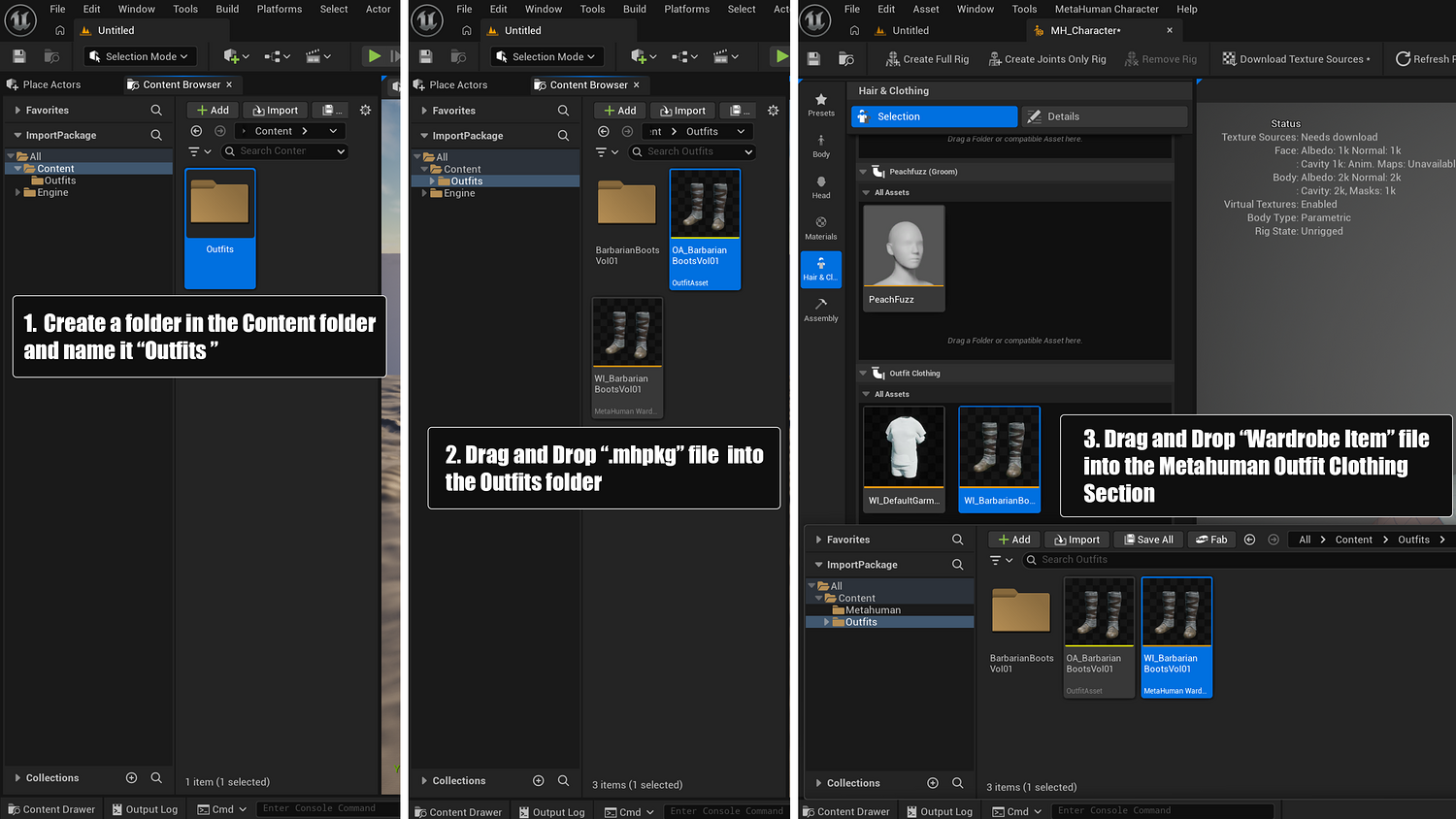Open the Content Drawer in the MetaHuman window
1456x819 pixels.
pyautogui.click(x=844, y=811)
